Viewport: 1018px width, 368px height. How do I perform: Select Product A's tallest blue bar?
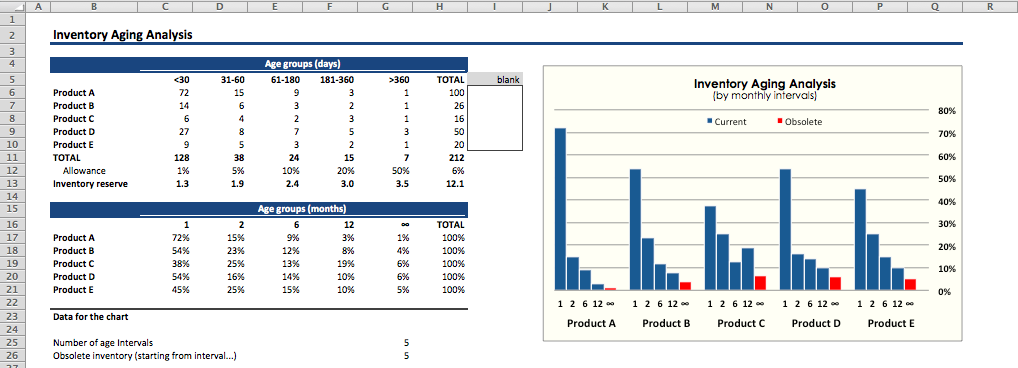point(560,209)
